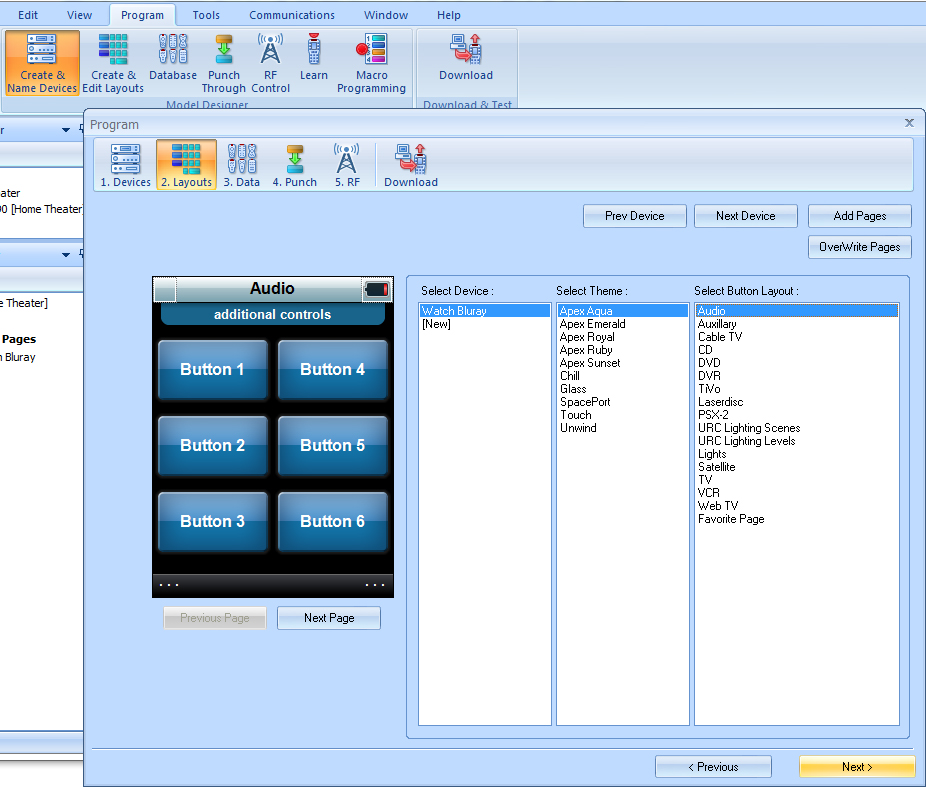
Task: Go to step 3. Data in Program dialog
Action: 241,165
